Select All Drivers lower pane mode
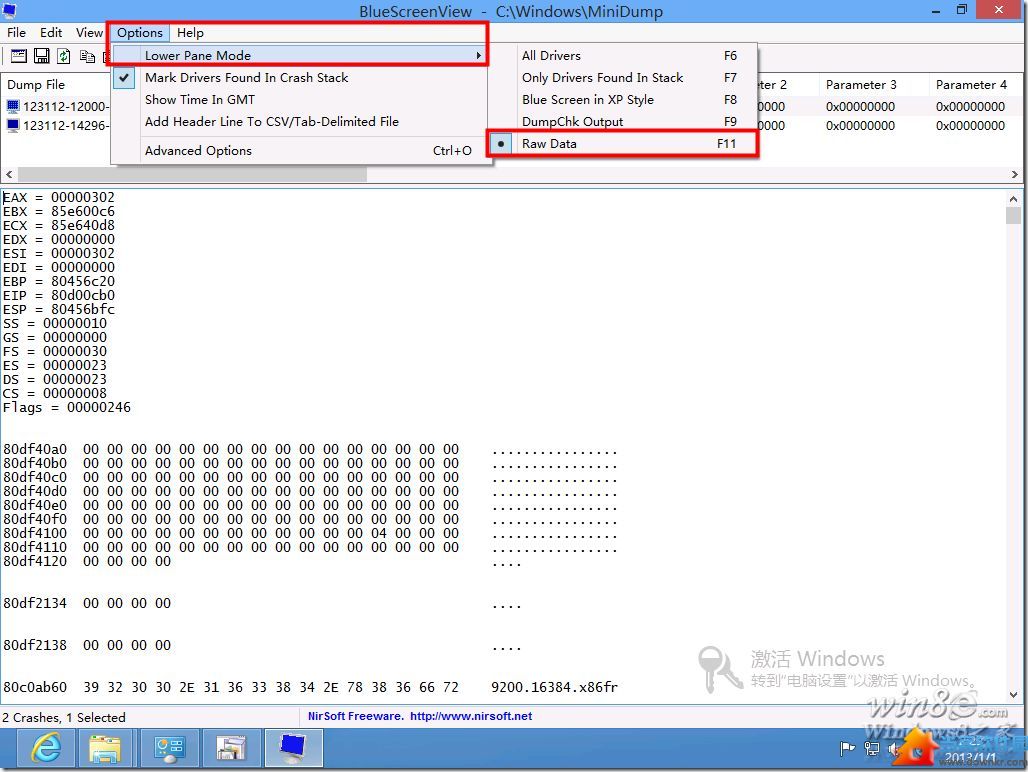Screen dimensions: 1028x772 tap(623, 56)
